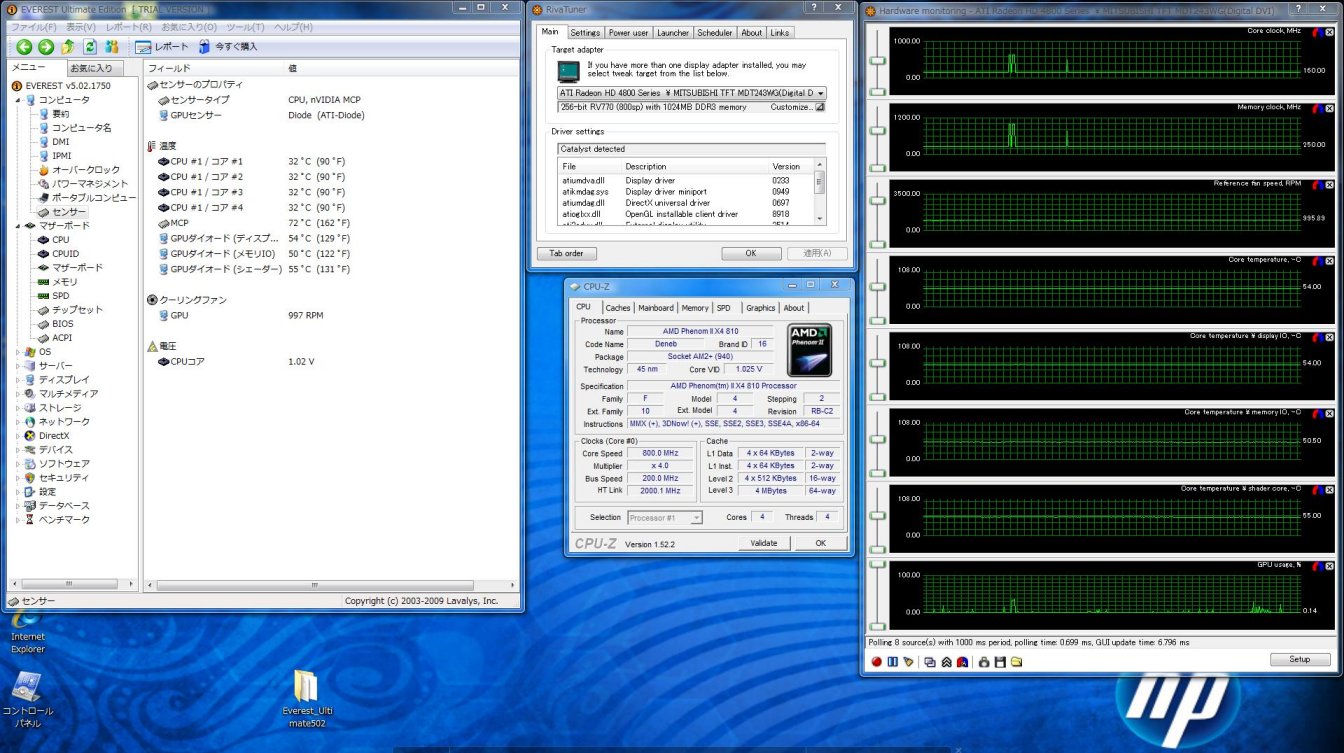Click the red record button in Hardware monitoring

click(x=876, y=662)
